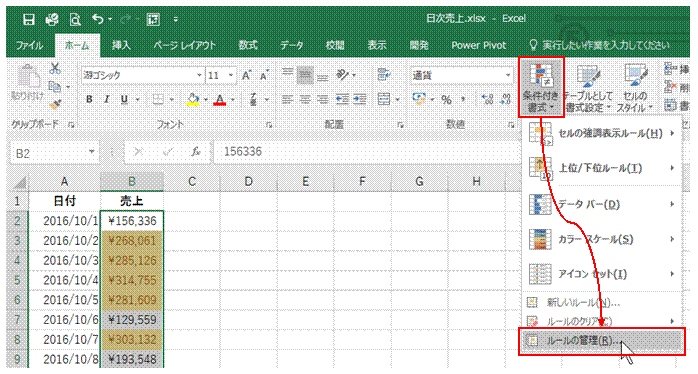698x374 pixels.
Task: Click the Name Box showing B2
Action: coord(48,153)
